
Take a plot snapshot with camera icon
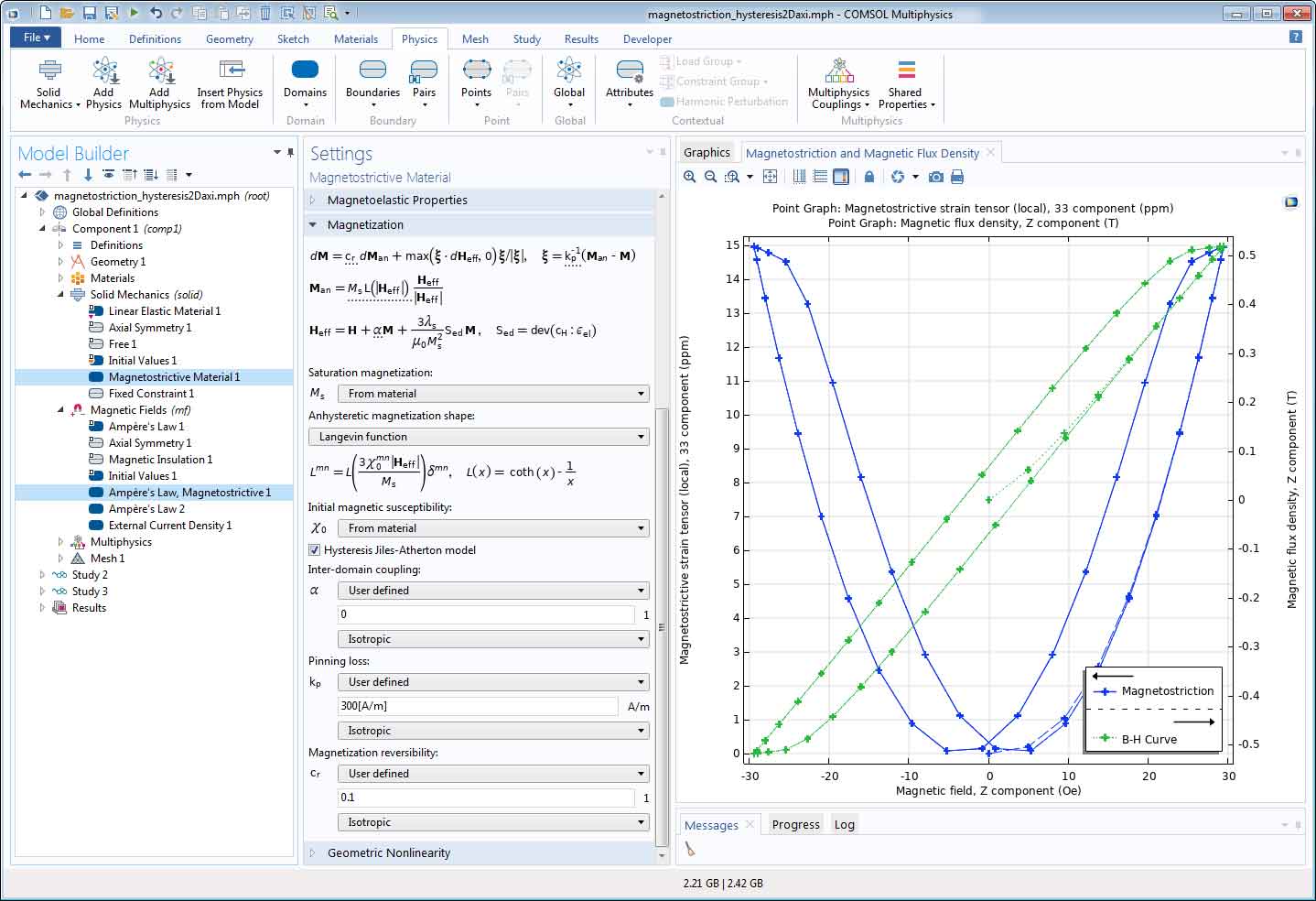click(x=935, y=177)
